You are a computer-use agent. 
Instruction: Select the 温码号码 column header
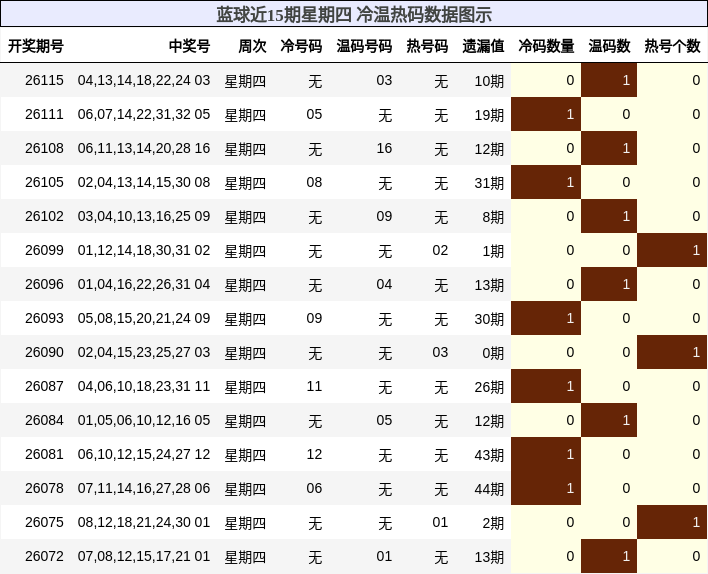pos(364,46)
